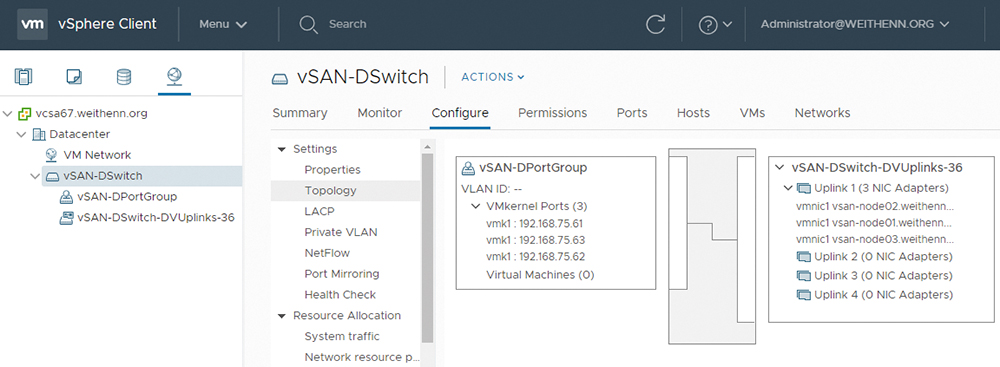This screenshot has height=367, width=1000.
Task: Switch to VMs and Templates inventory icon
Action: coord(74,77)
